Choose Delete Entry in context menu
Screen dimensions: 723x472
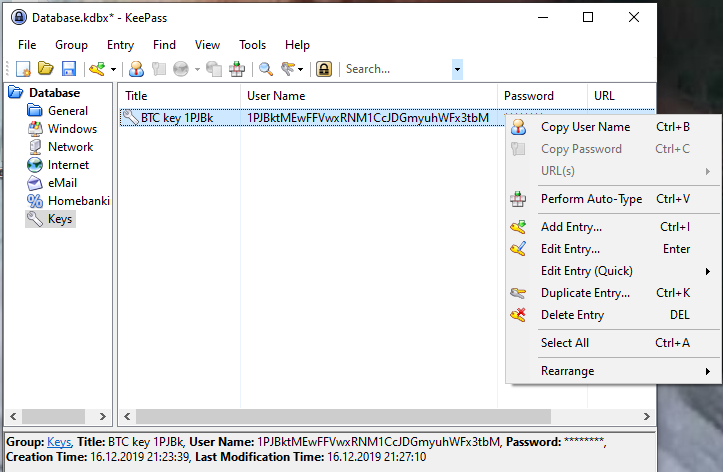point(613,315)
